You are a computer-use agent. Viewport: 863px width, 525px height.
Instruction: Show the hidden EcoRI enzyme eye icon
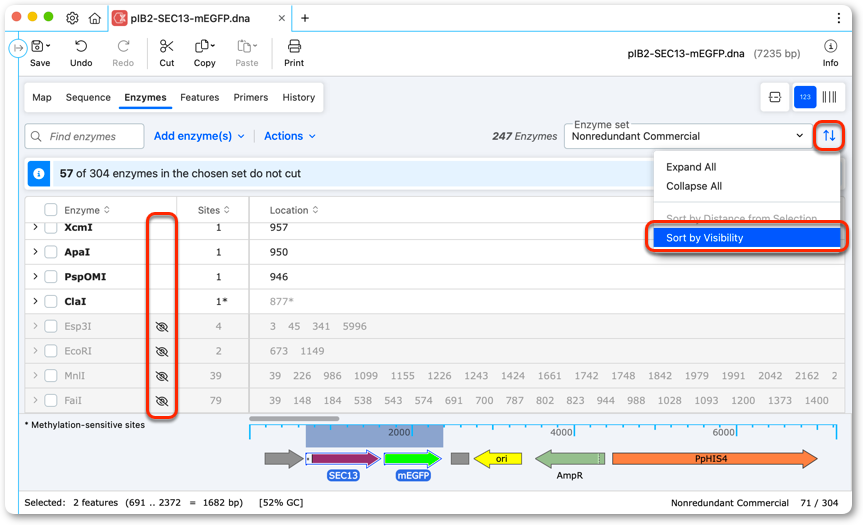161,352
